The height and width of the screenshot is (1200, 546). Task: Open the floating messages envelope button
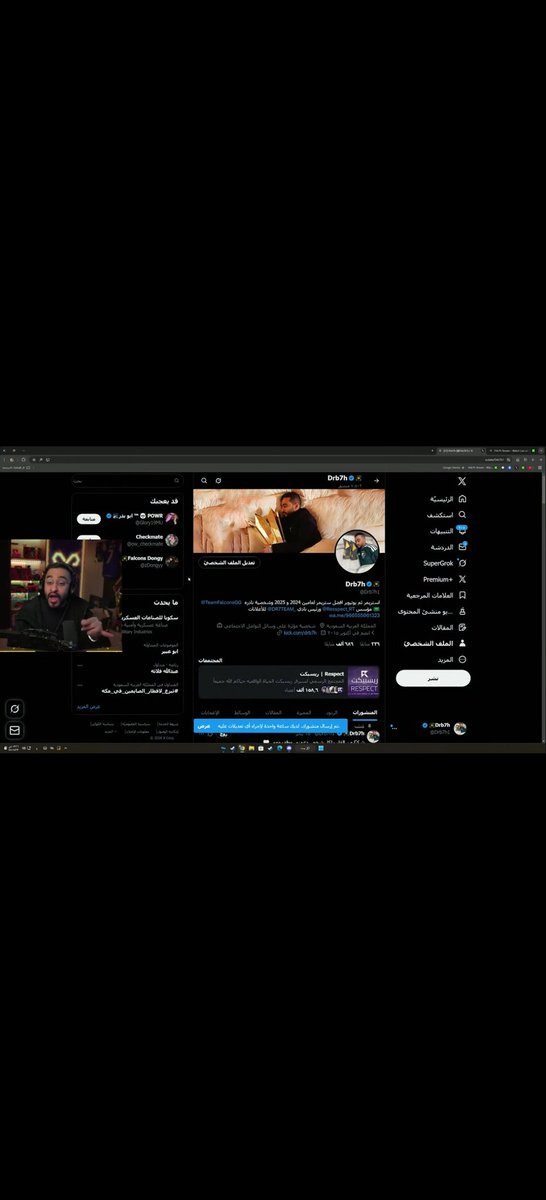(x=15, y=730)
